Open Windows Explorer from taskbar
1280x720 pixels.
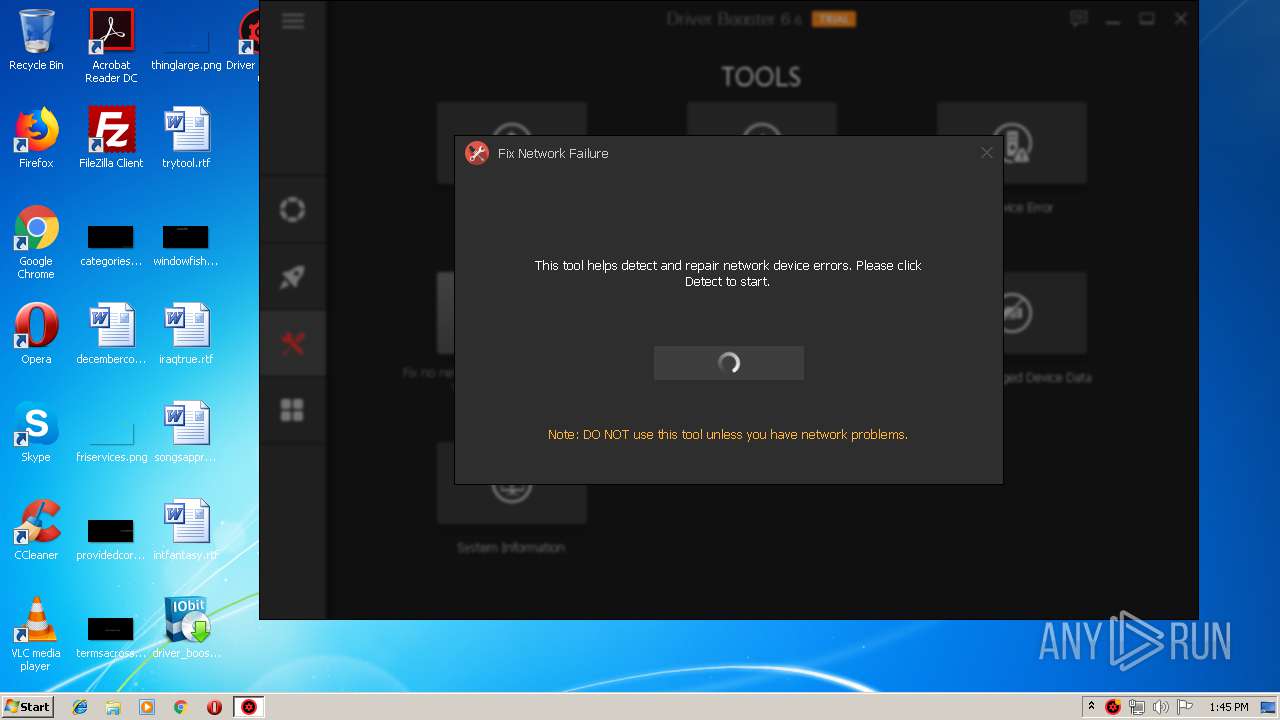point(113,707)
